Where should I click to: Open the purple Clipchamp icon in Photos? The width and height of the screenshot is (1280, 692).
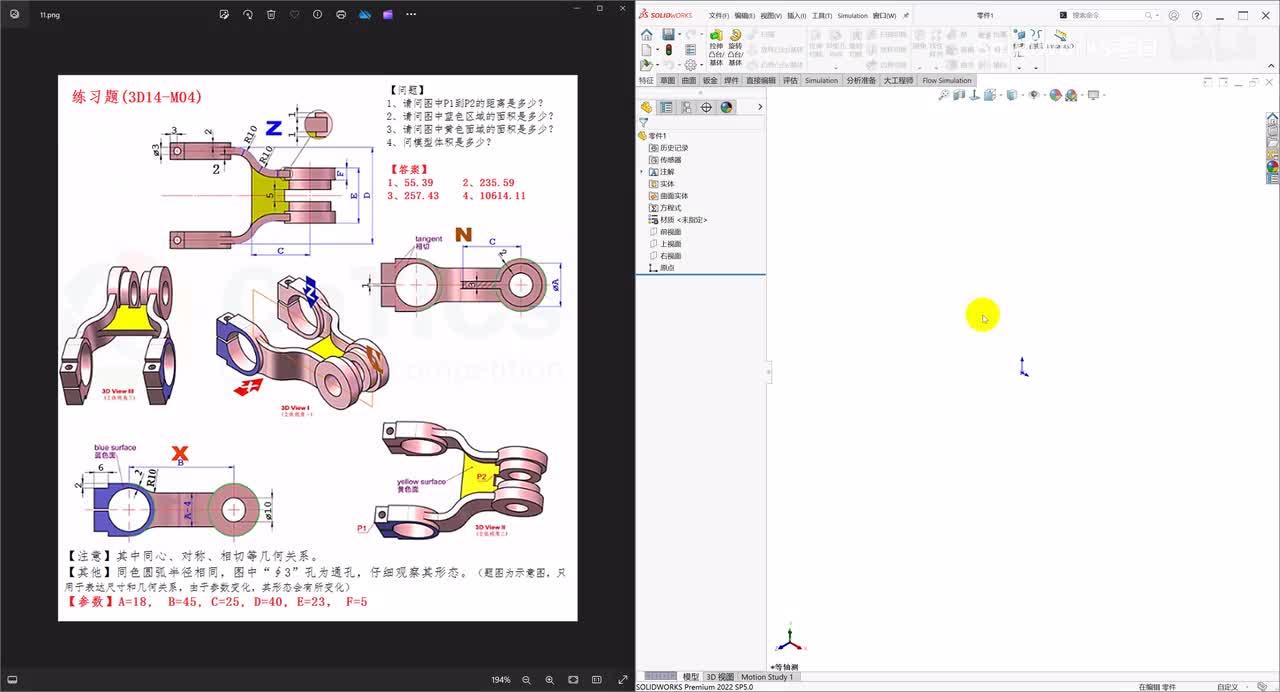point(387,15)
